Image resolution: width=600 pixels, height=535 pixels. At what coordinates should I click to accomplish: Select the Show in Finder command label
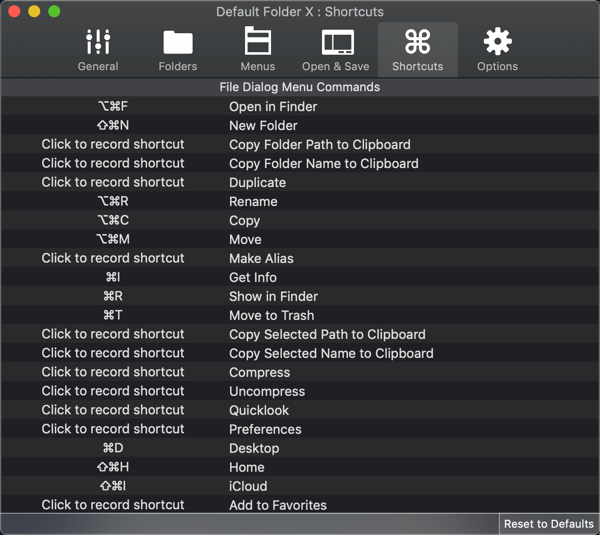pyautogui.click(x=274, y=297)
